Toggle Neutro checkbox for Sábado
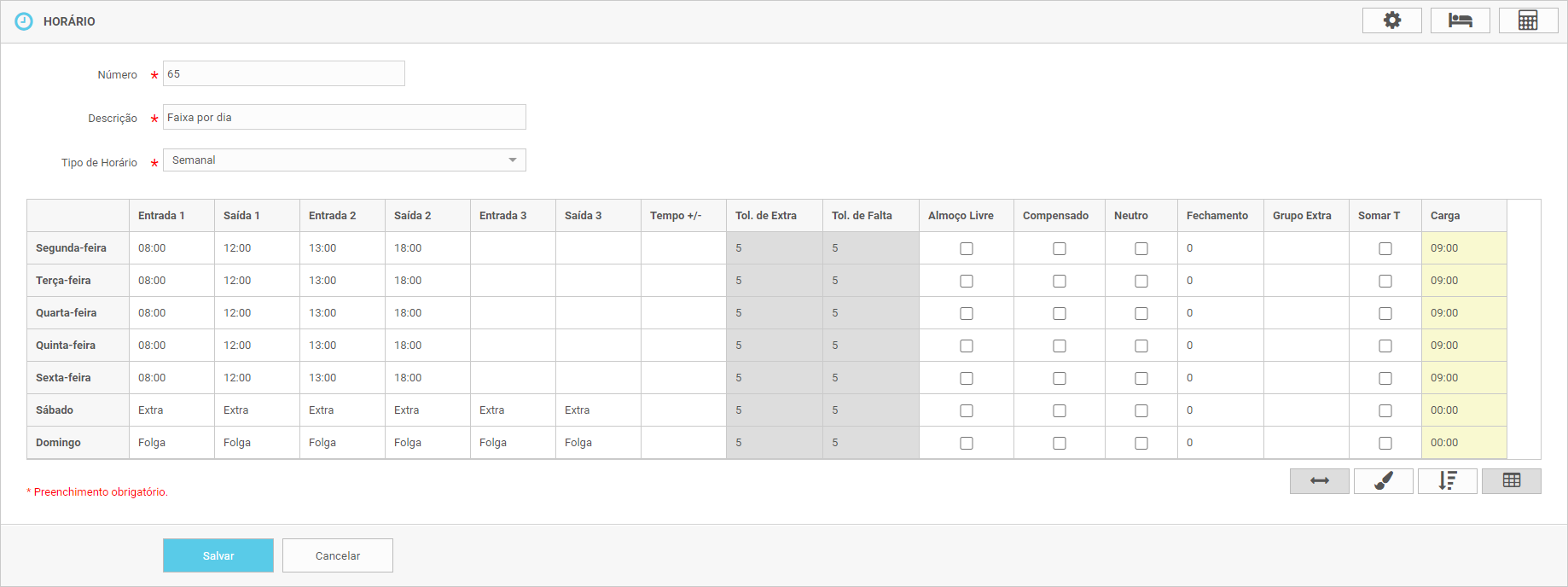The image size is (1568, 587). [x=1141, y=411]
